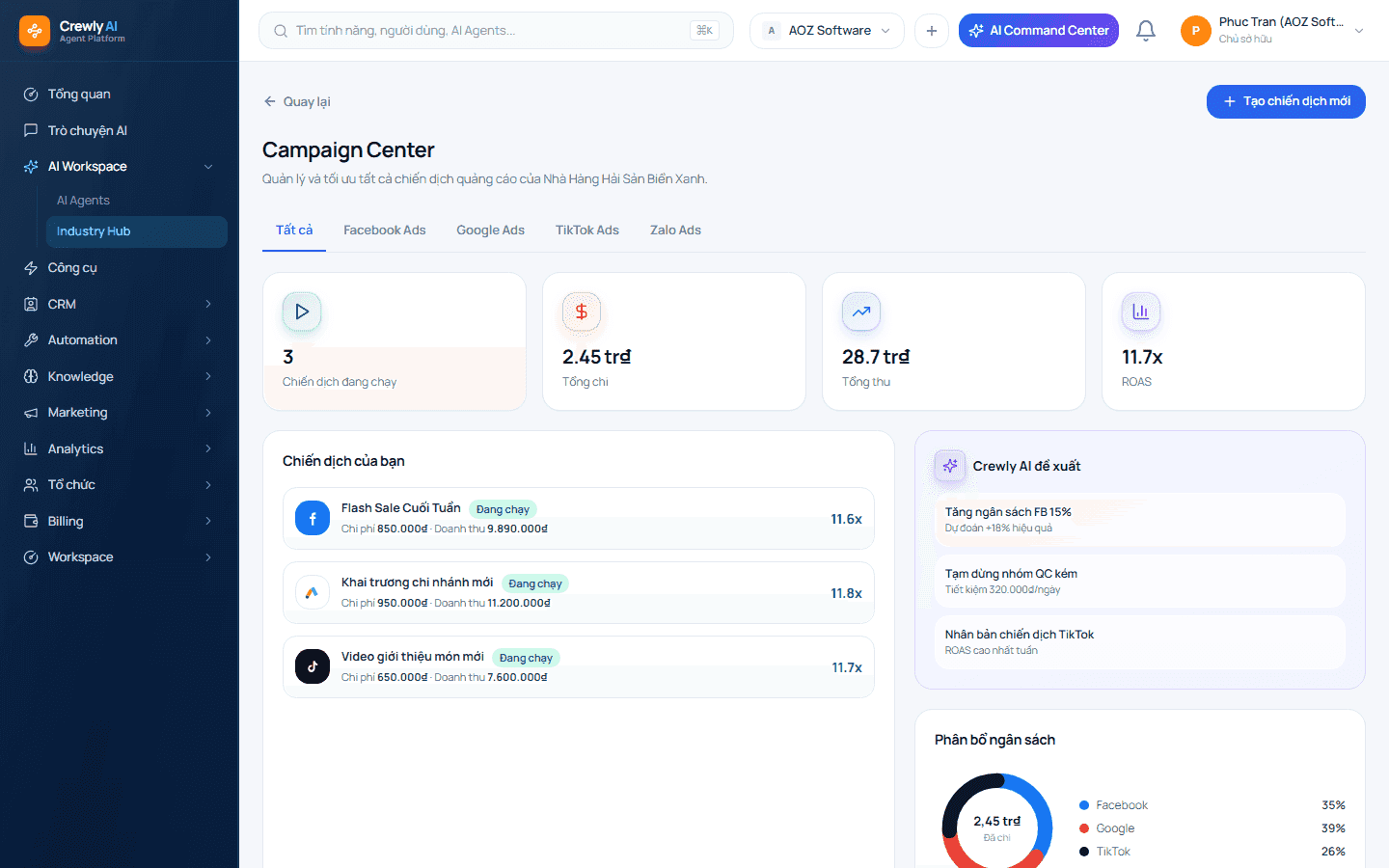Screen dimensions: 1389x868
Task: Open notifications bell
Action: click(1146, 31)
